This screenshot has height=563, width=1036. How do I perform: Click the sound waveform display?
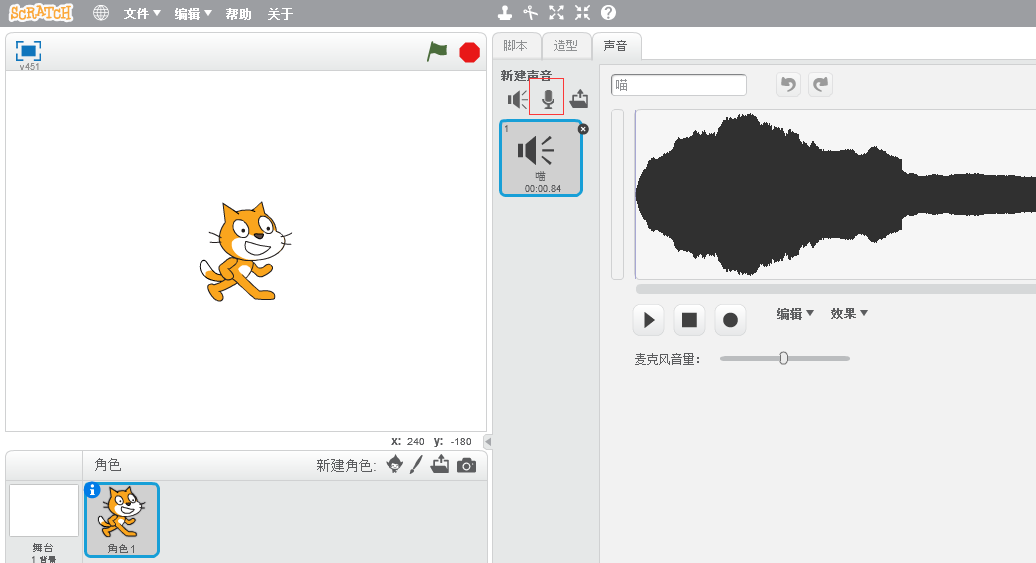[835, 194]
